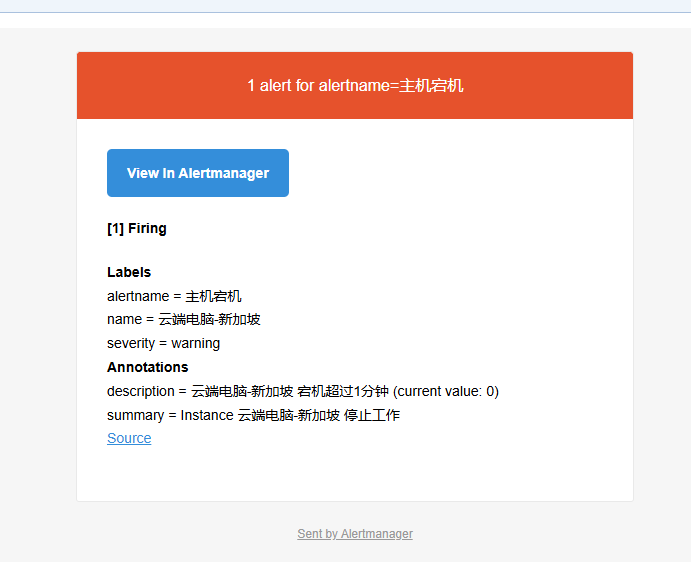Click the Labels section heading
The height and width of the screenshot is (562, 691).
click(x=129, y=272)
